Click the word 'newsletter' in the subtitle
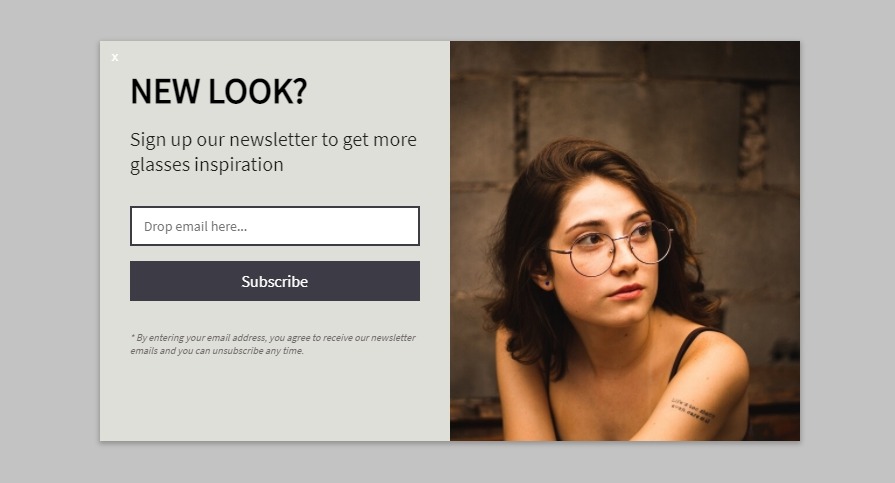The height and width of the screenshot is (483, 895). click(x=273, y=139)
